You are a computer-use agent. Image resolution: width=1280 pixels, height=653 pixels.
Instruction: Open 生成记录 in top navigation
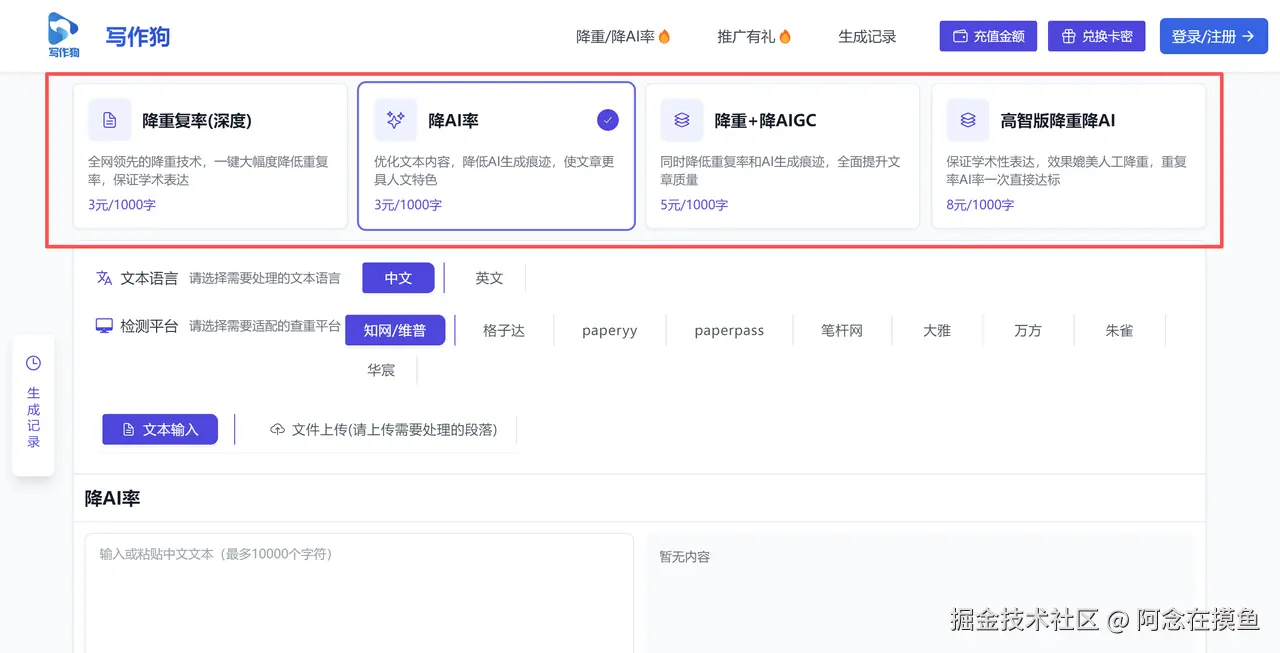tap(867, 36)
